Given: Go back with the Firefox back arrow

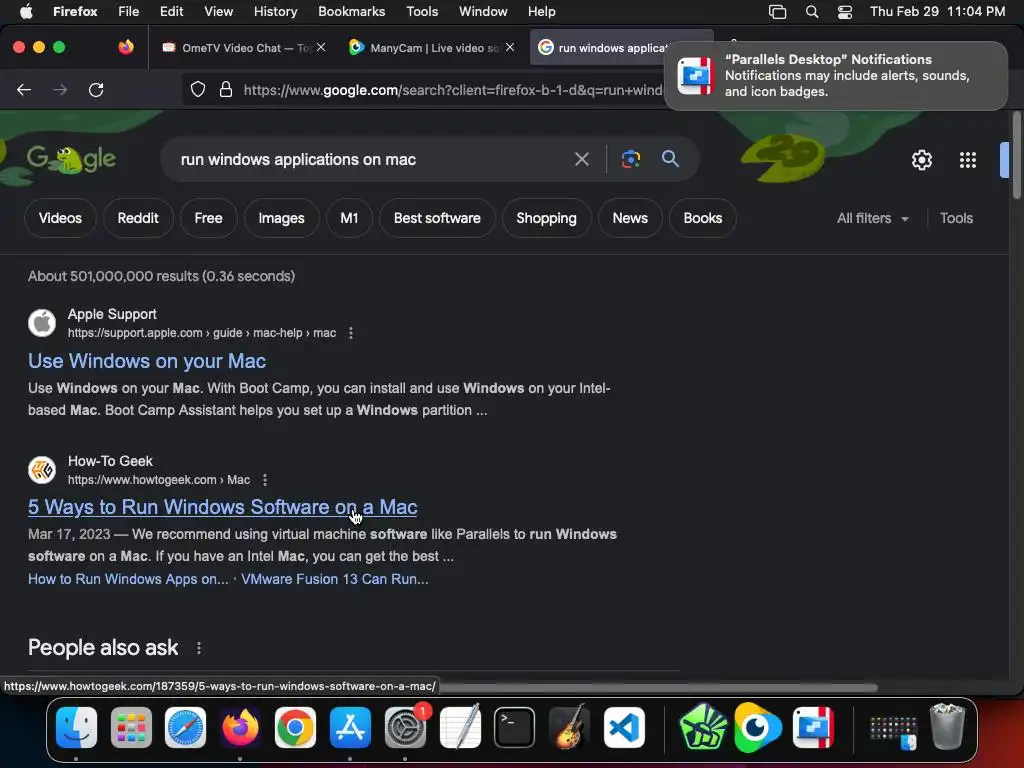Looking at the screenshot, I should [24, 89].
